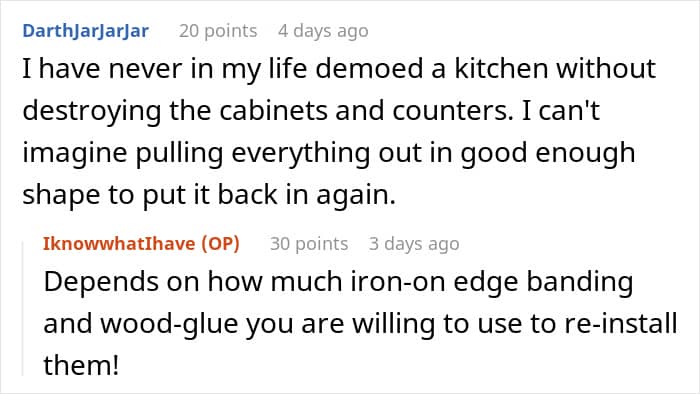Open IknowwhatIhave (OP) user profile
Viewport: 700px width, 394px height.
[x=142, y=244]
